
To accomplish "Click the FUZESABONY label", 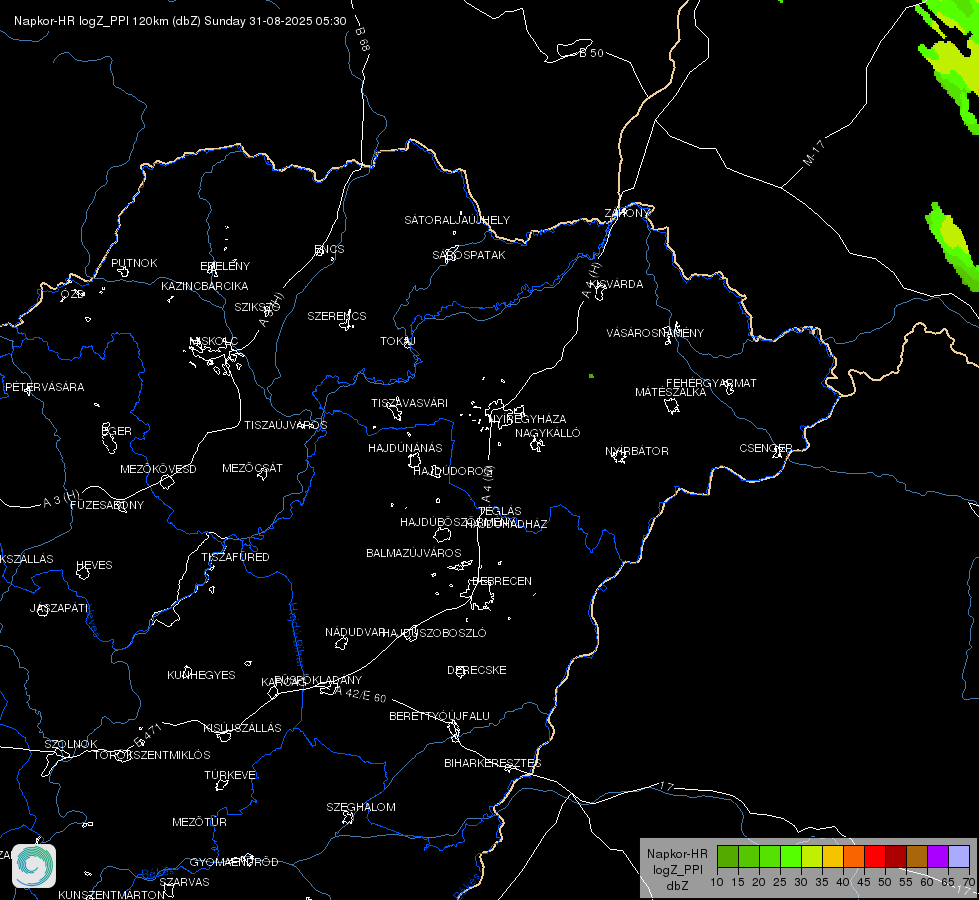I will 107,505.
